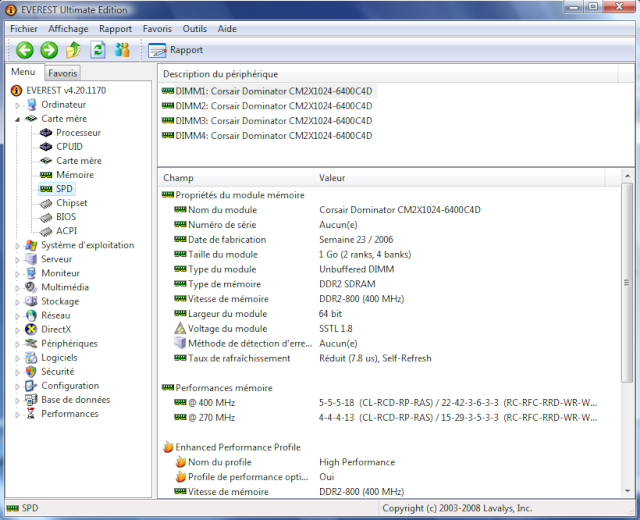
Task: Select the BIOS chip icon
Action: [x=46, y=217]
